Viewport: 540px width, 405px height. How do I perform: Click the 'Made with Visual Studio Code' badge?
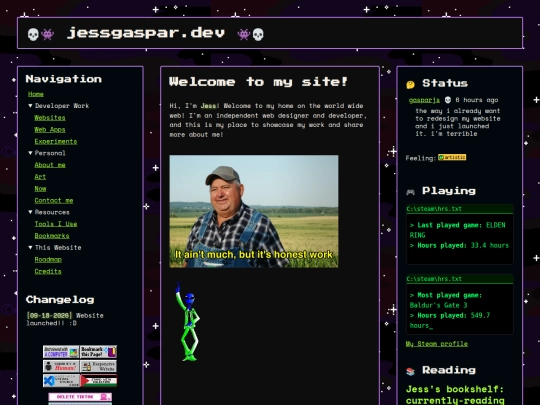[61, 381]
